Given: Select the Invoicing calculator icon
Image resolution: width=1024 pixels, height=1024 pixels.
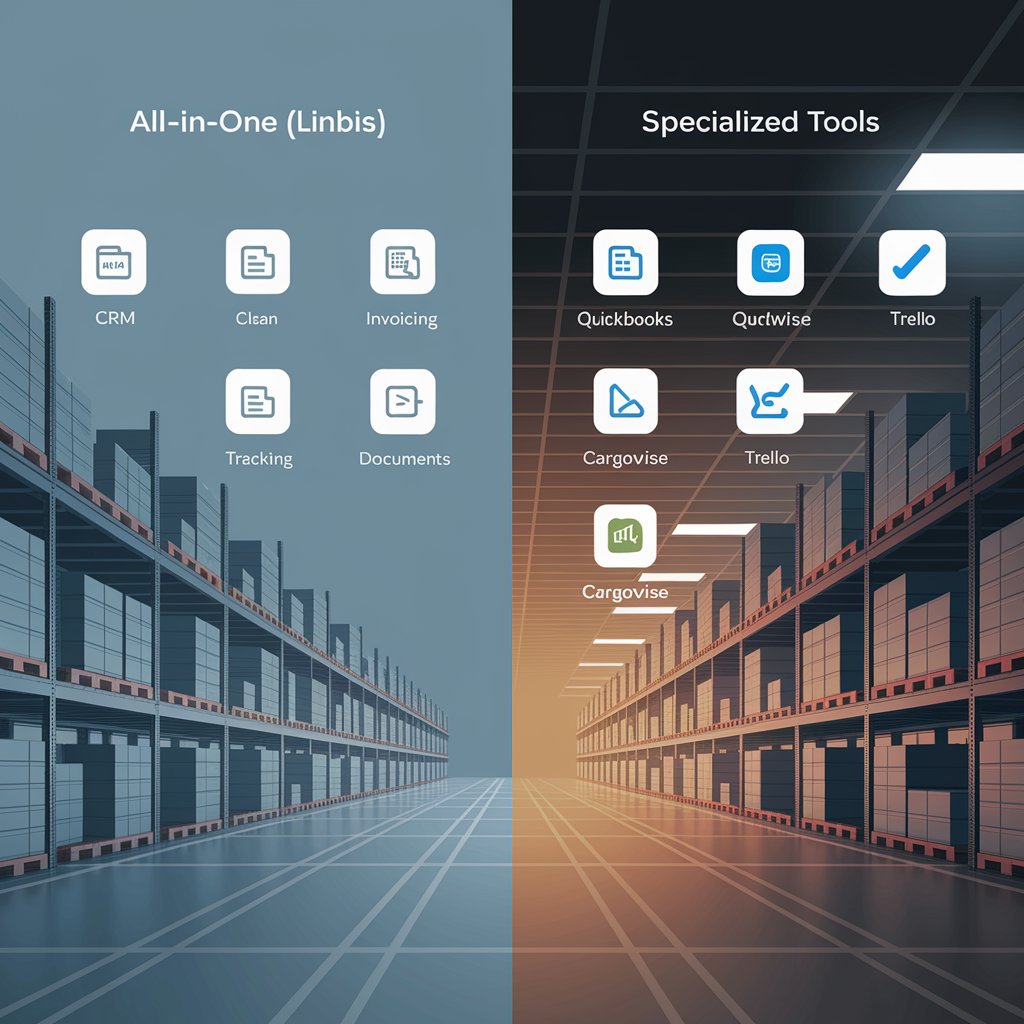Looking at the screenshot, I should pyautogui.click(x=402, y=262).
